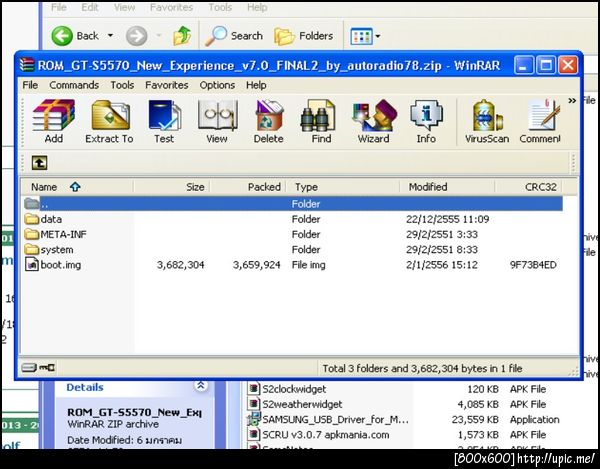
Task: Select the boot.img file
Action: click(x=52, y=265)
